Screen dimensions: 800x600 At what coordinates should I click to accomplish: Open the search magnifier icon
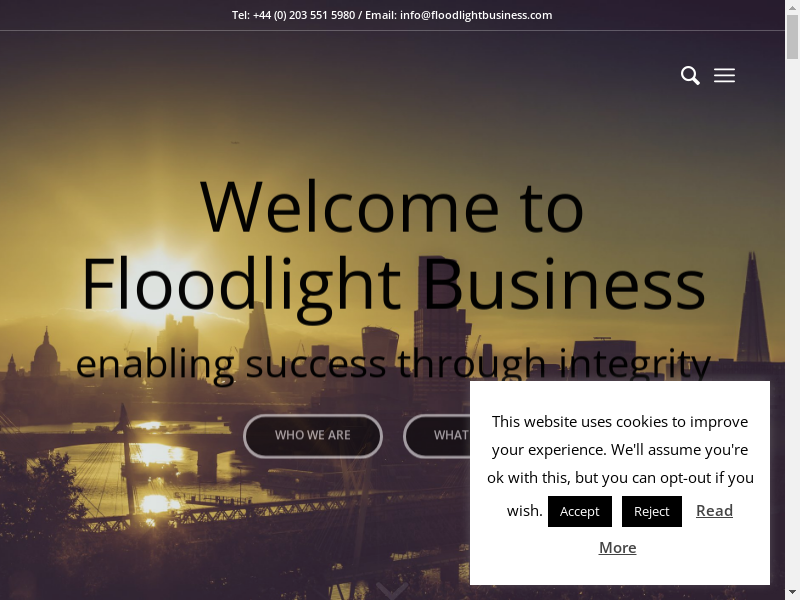(x=690, y=76)
